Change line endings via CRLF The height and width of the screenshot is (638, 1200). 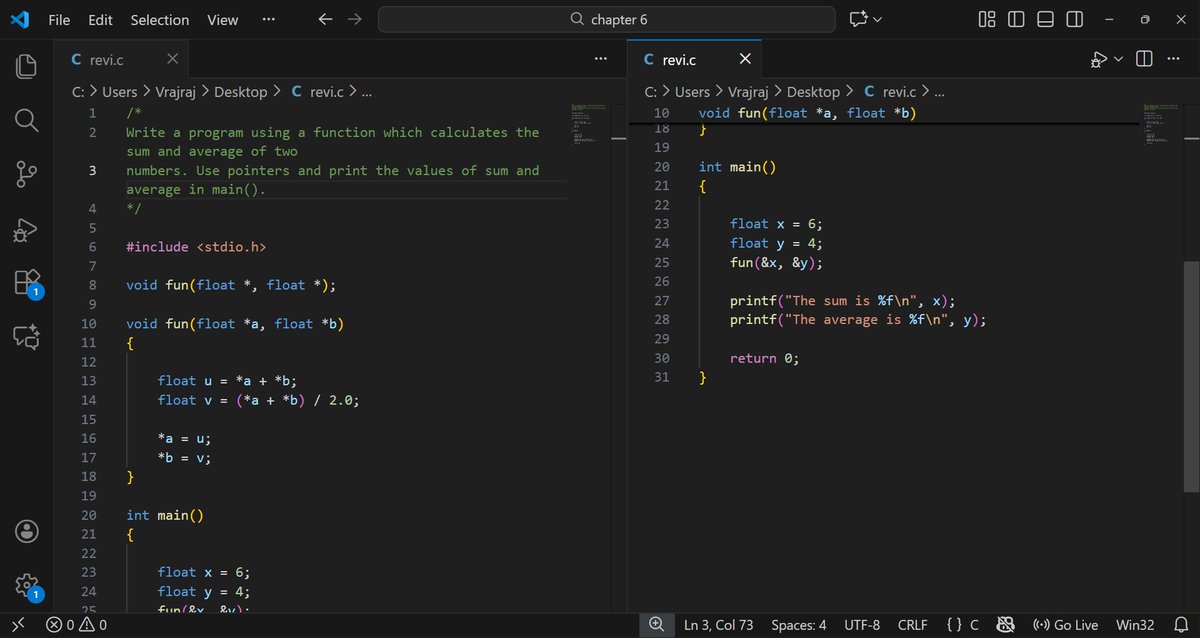coord(912,625)
